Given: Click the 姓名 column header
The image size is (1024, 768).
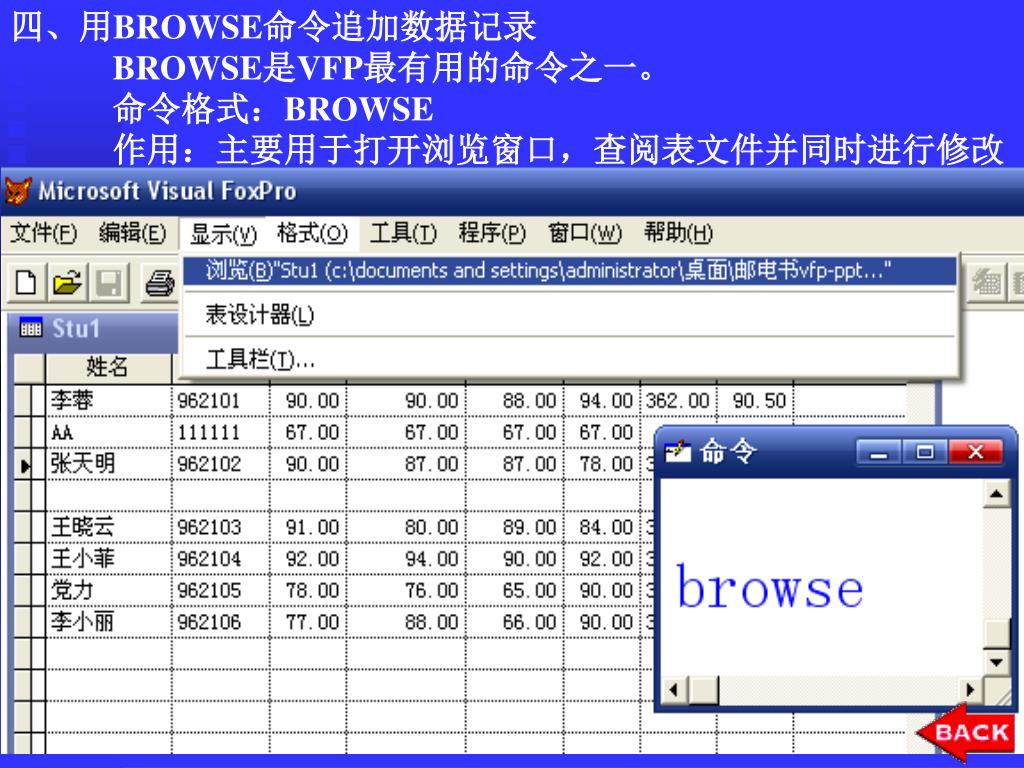Looking at the screenshot, I should click(x=108, y=368).
